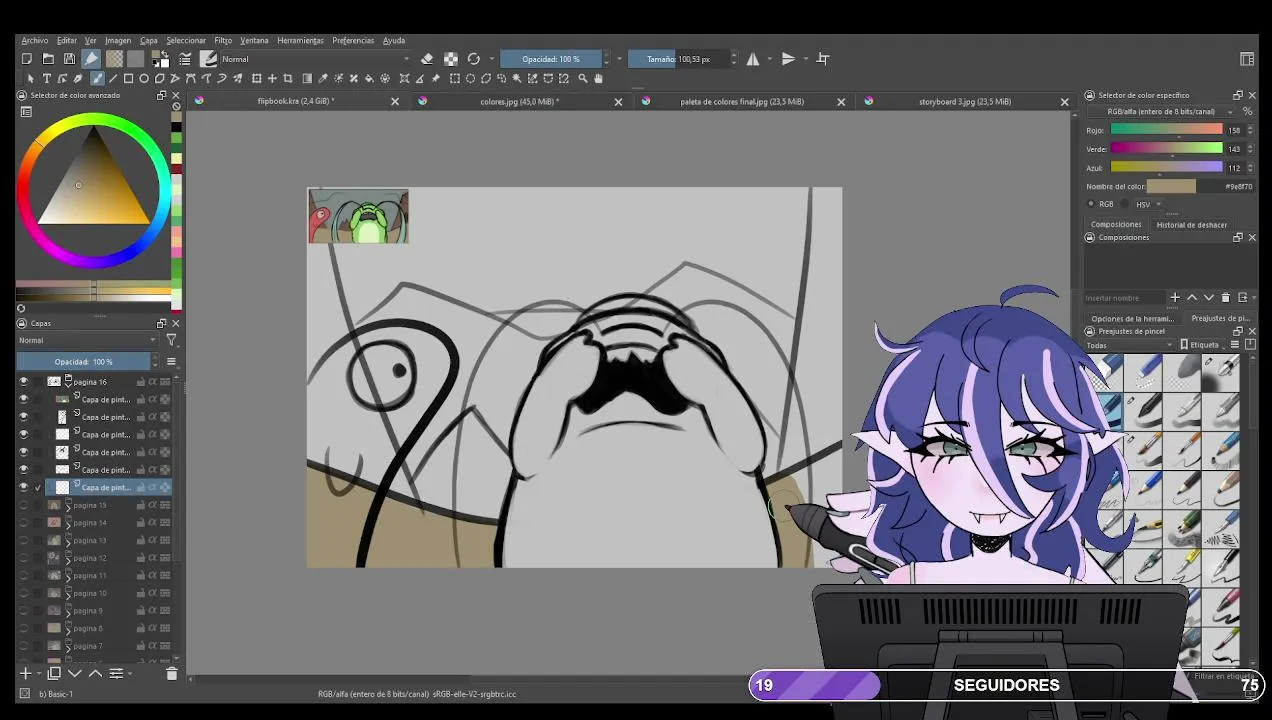Switch to storyboard 3.jpg document tab
The height and width of the screenshot is (720, 1272).
pyautogui.click(x=965, y=101)
